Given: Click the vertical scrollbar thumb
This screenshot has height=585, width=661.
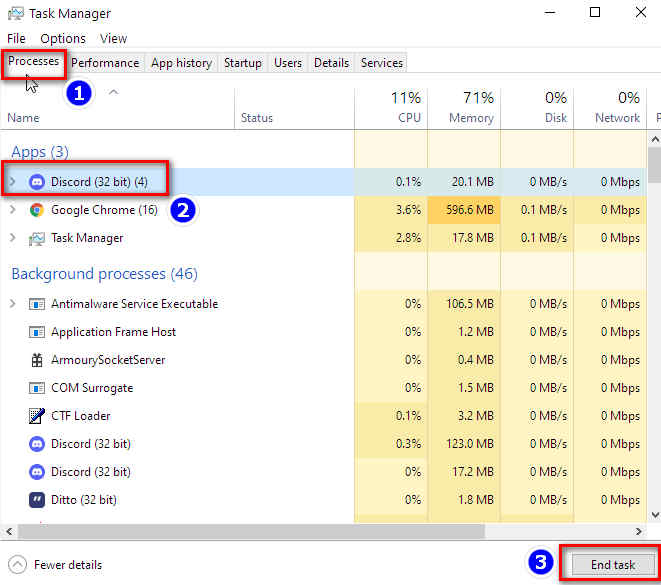Looking at the screenshot, I should (655, 165).
